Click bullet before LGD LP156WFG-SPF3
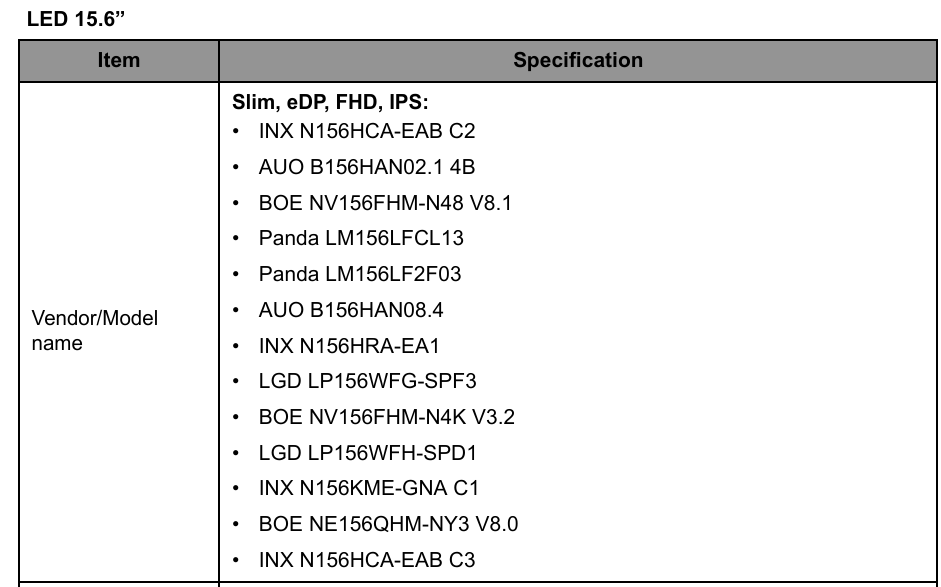The height and width of the screenshot is (587, 941). pos(236,381)
